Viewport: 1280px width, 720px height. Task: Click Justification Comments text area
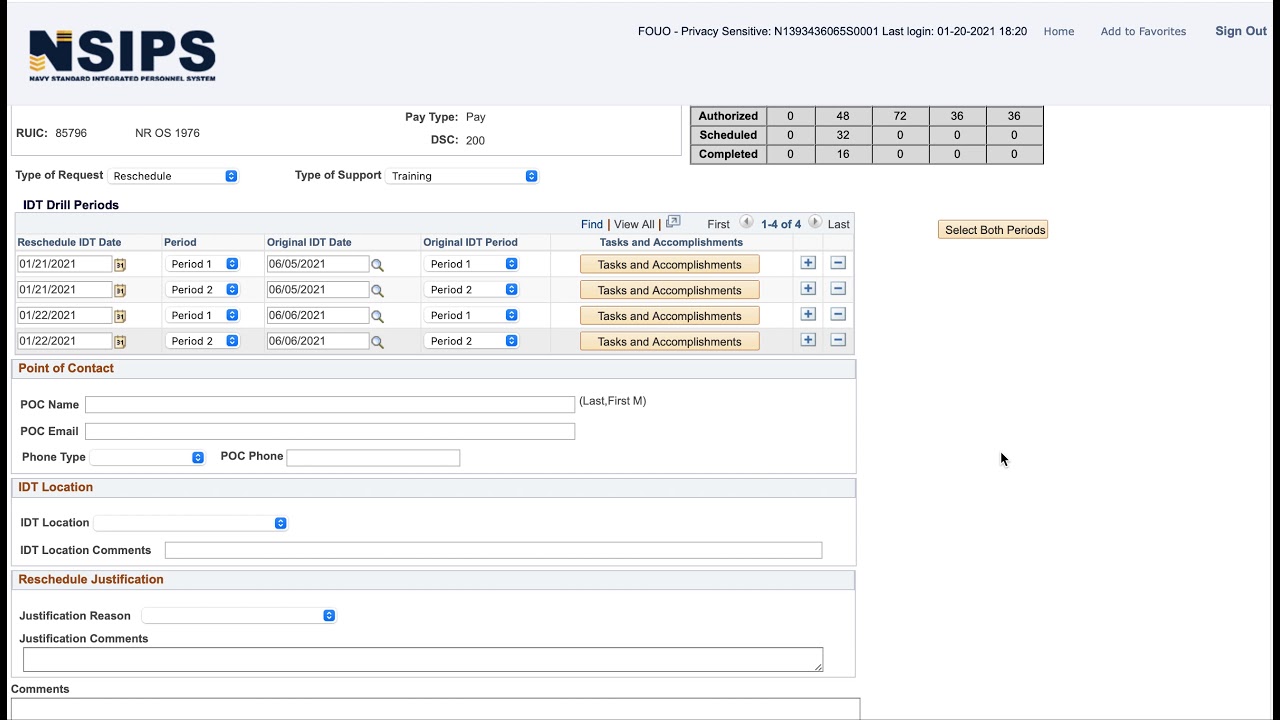click(x=423, y=659)
